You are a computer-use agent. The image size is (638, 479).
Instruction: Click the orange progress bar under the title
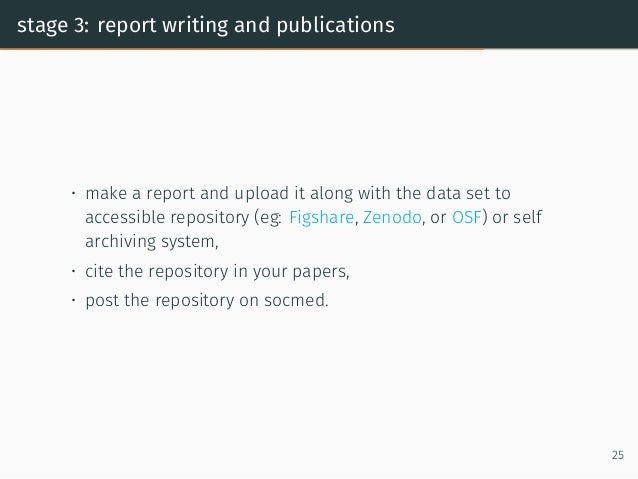pyautogui.click(x=242, y=49)
